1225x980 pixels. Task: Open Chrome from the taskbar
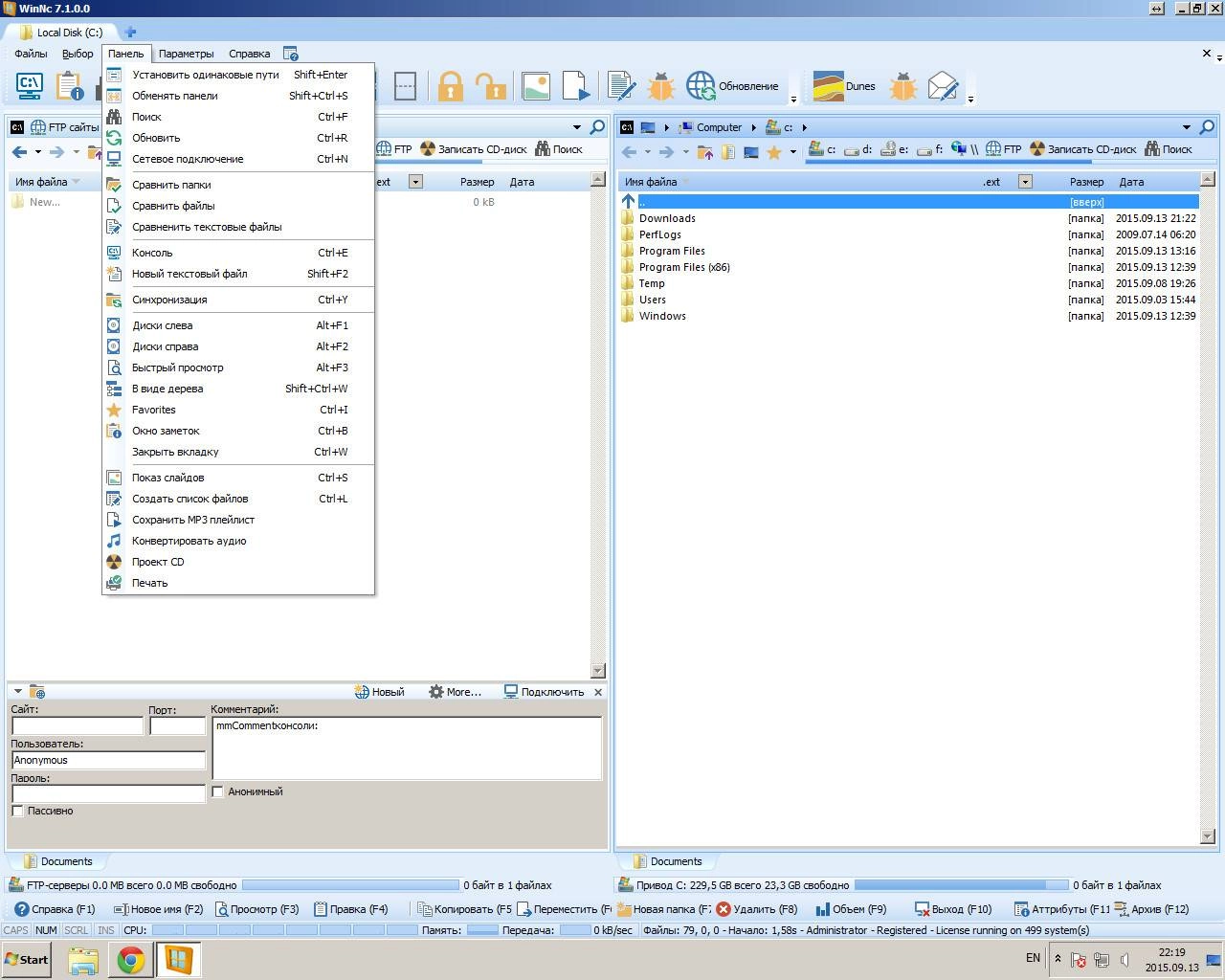131,960
